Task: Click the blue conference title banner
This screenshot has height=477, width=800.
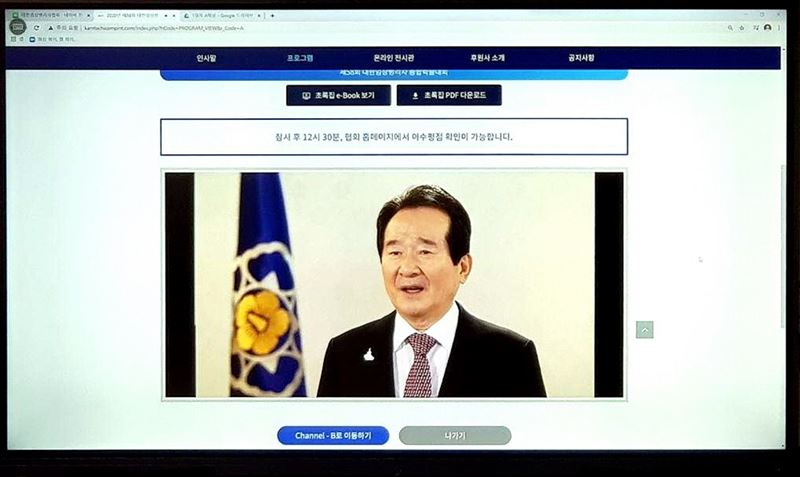Action: [394, 74]
